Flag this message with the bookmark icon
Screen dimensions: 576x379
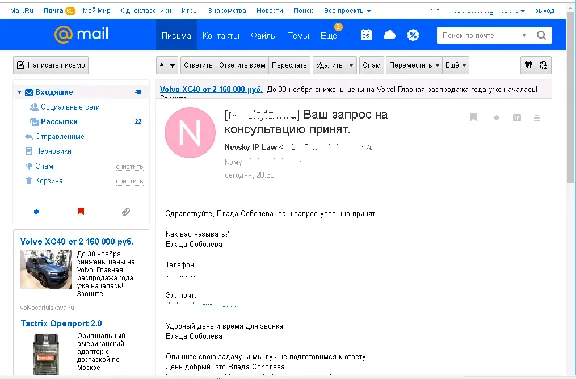pyautogui.click(x=474, y=117)
